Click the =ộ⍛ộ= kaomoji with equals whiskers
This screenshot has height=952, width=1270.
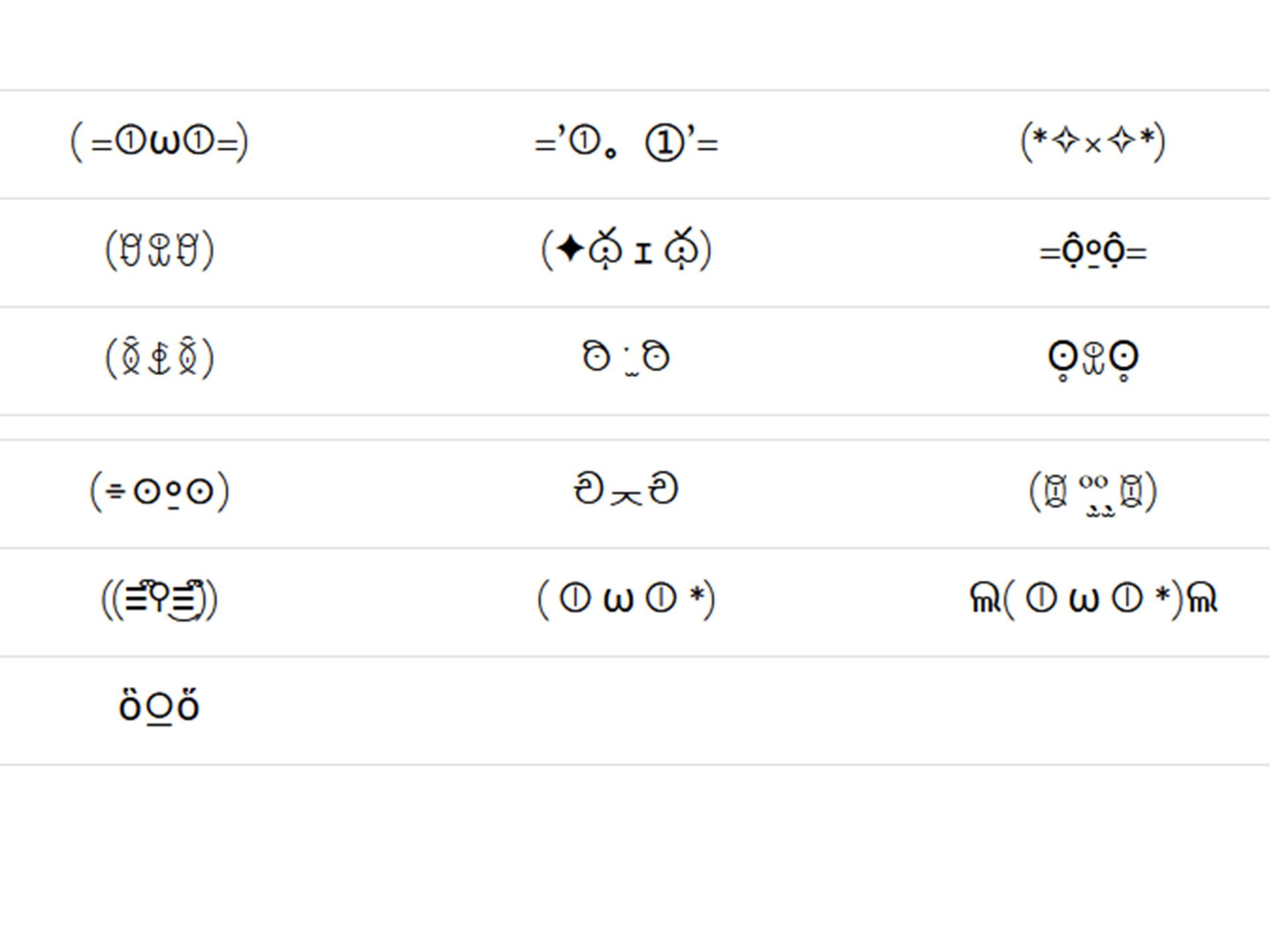pos(1093,251)
